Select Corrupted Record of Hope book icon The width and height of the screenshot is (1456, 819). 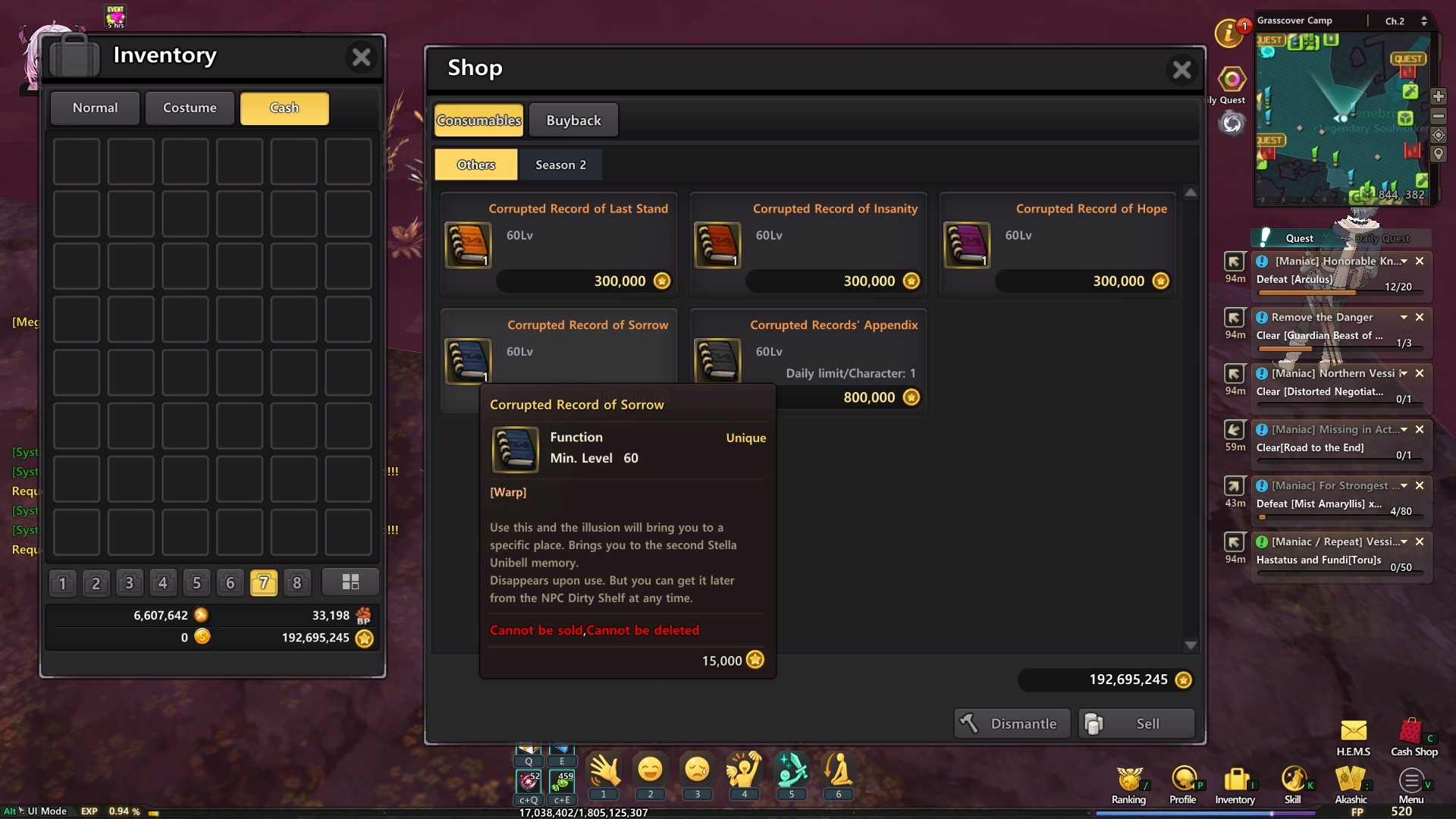tap(966, 245)
